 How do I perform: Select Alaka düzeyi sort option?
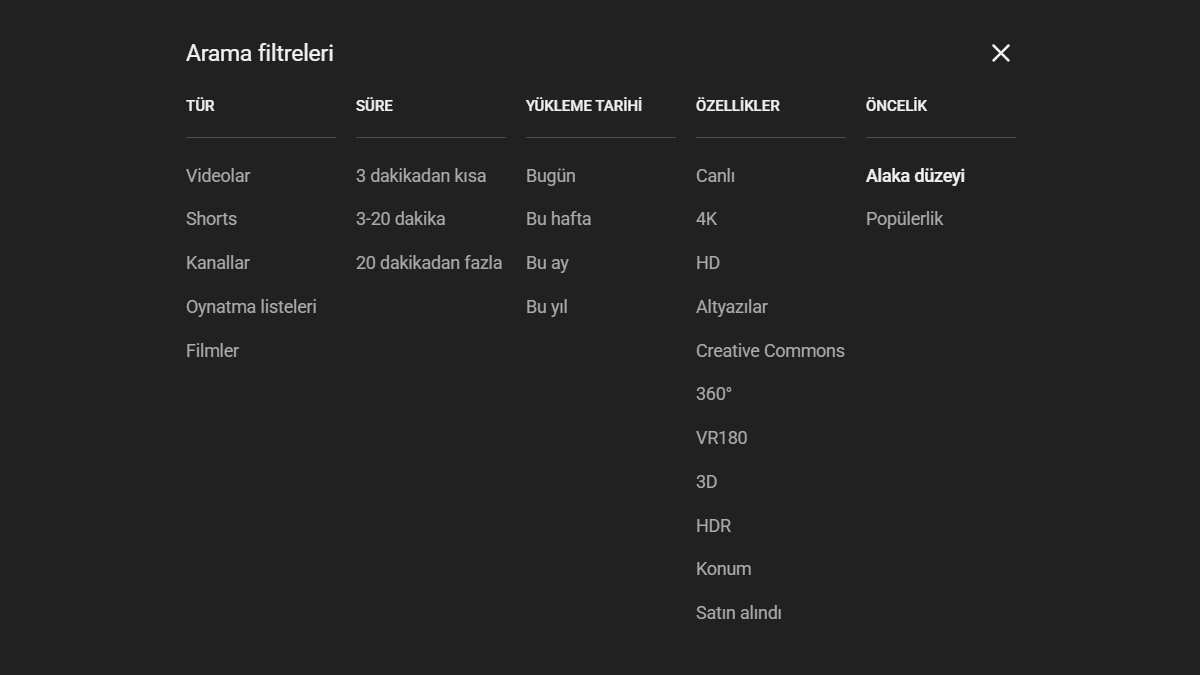(x=915, y=176)
